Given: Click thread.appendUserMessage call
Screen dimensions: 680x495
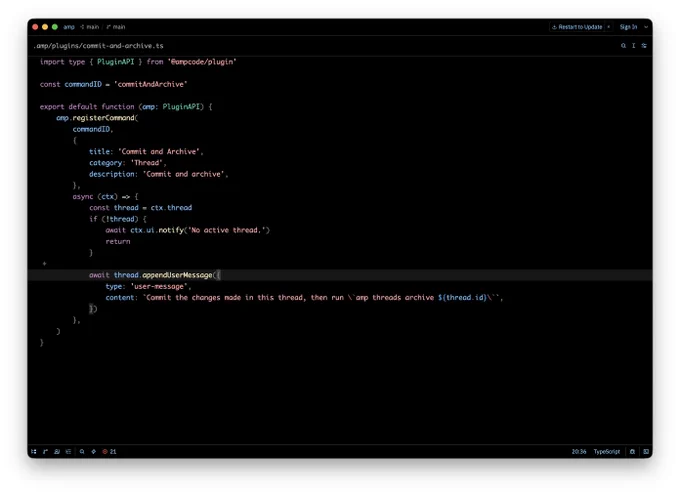Looking at the screenshot, I should pyautogui.click(x=163, y=275).
